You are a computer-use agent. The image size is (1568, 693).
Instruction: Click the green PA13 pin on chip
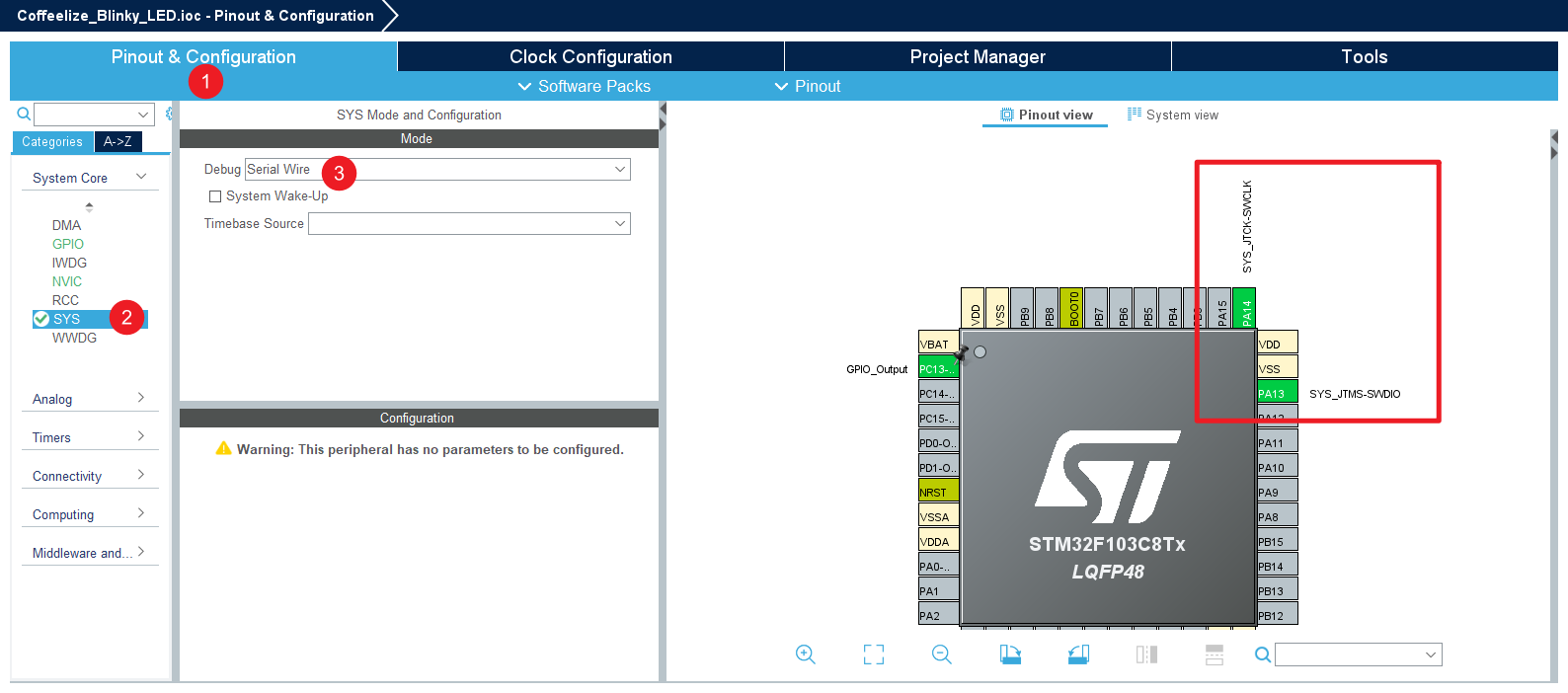point(1277,394)
